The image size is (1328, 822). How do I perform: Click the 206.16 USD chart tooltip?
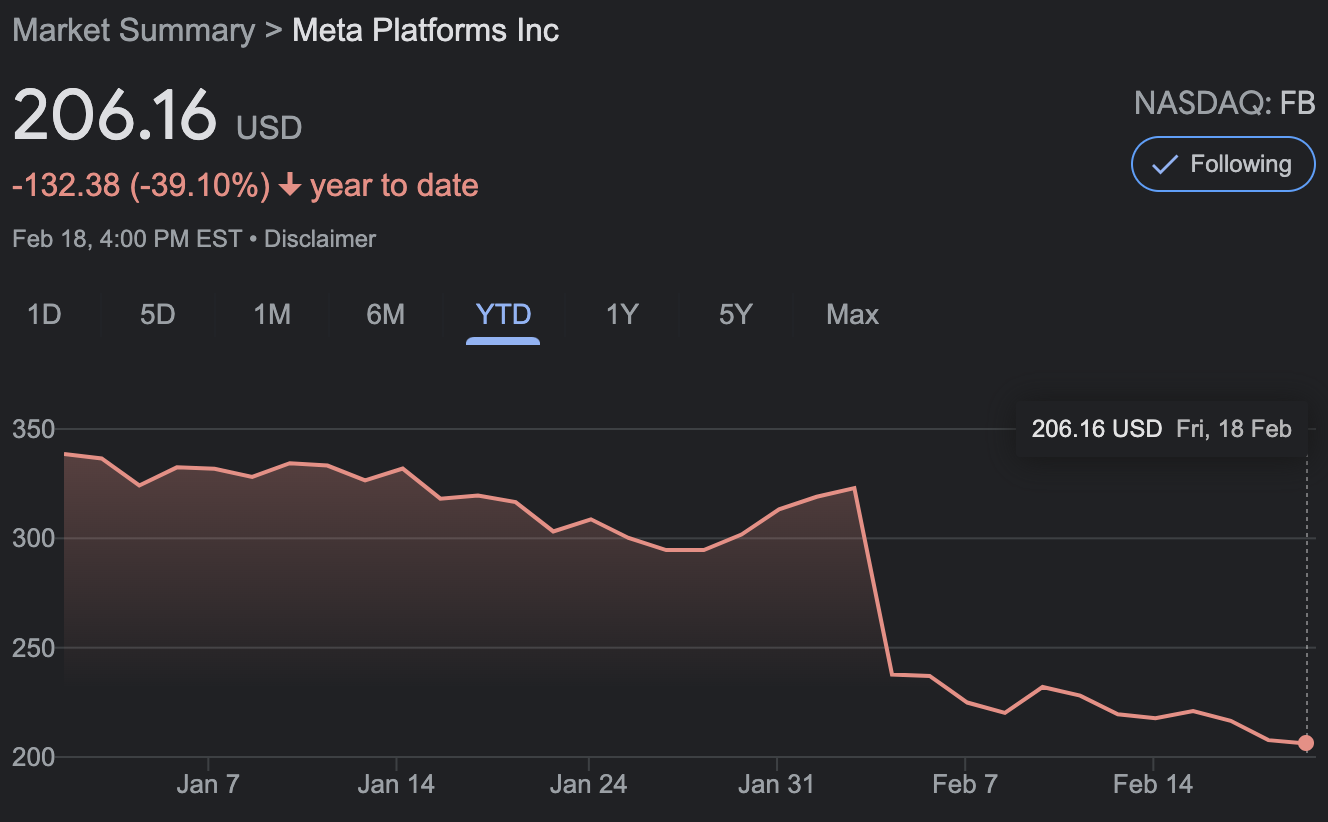coord(1161,430)
